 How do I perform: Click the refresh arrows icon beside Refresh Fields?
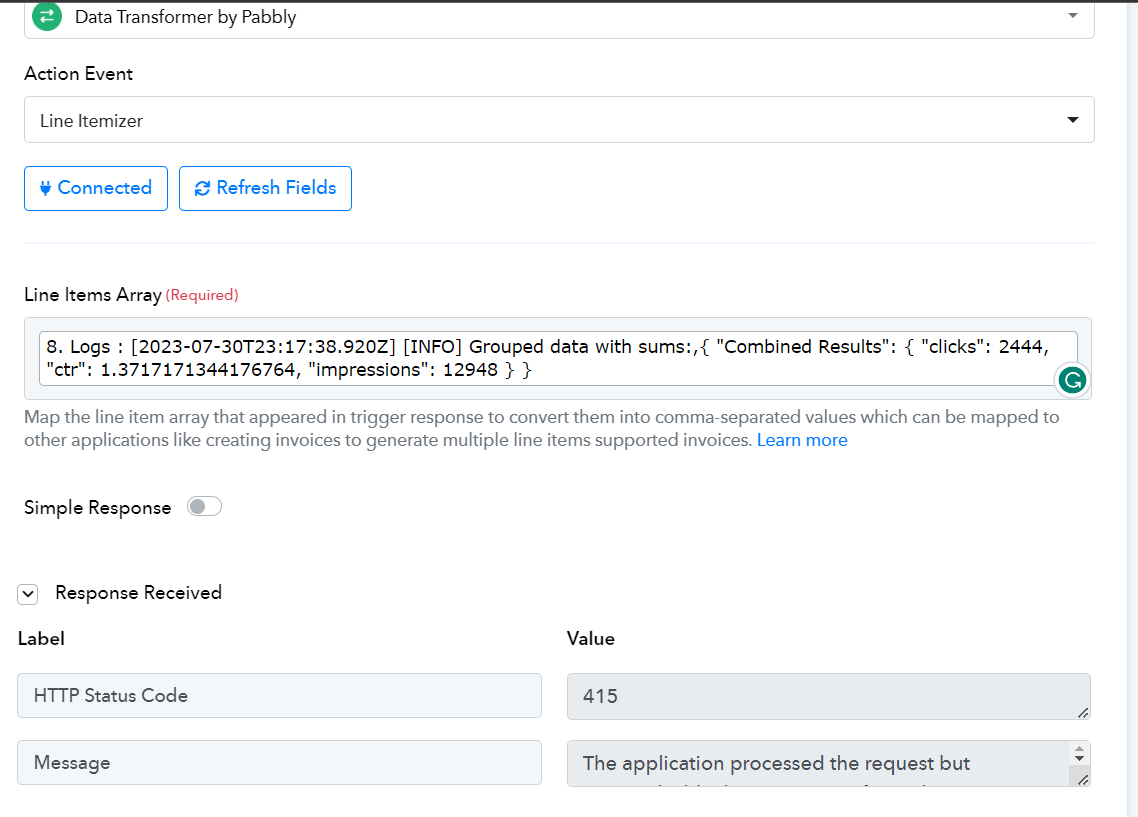click(202, 188)
